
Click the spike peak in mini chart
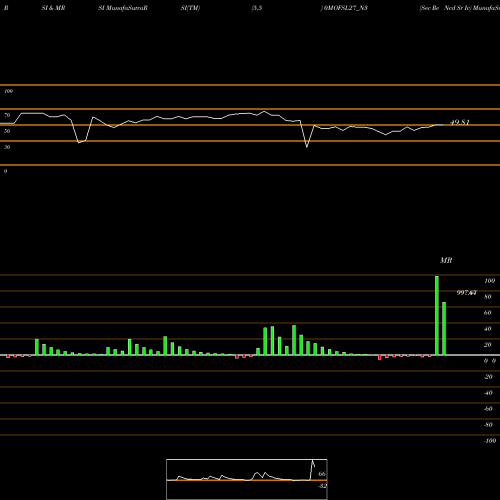pyautogui.click(x=313, y=461)
